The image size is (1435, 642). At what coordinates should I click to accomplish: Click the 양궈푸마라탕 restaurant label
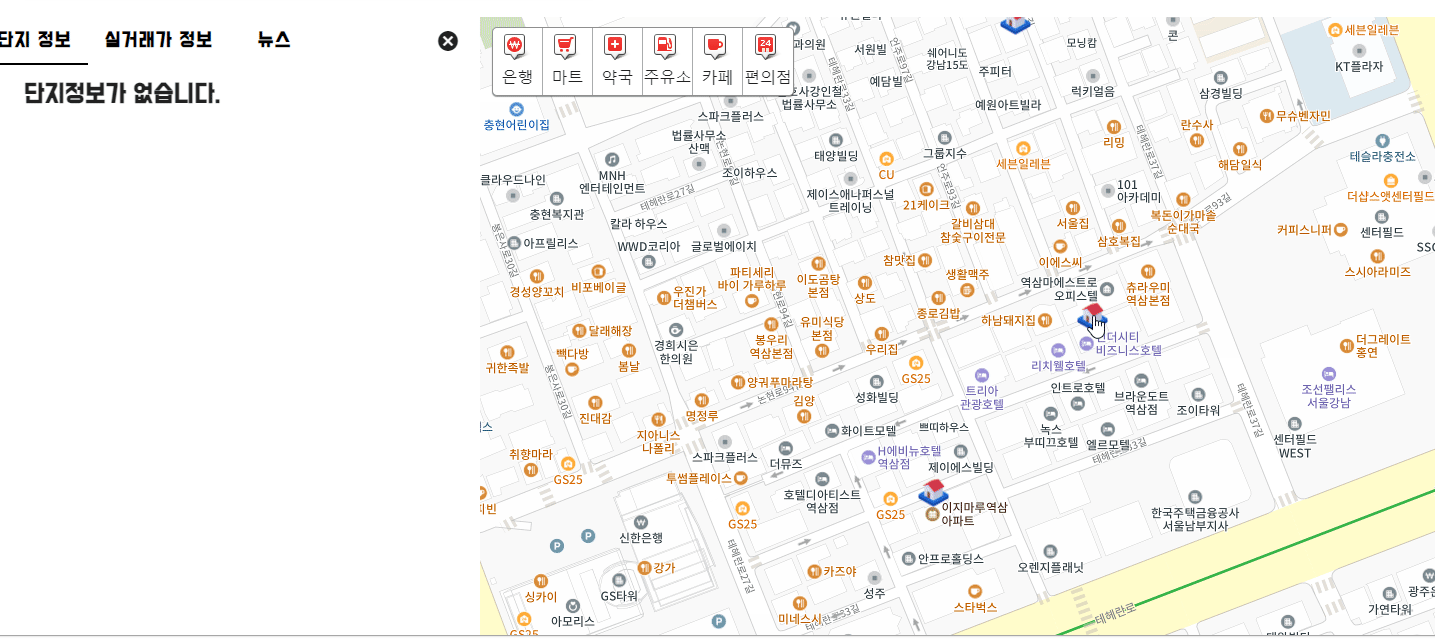(780, 382)
